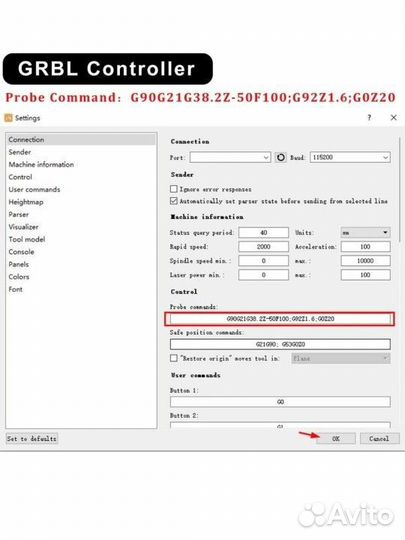Refresh the serial port list icon

(x=281, y=157)
